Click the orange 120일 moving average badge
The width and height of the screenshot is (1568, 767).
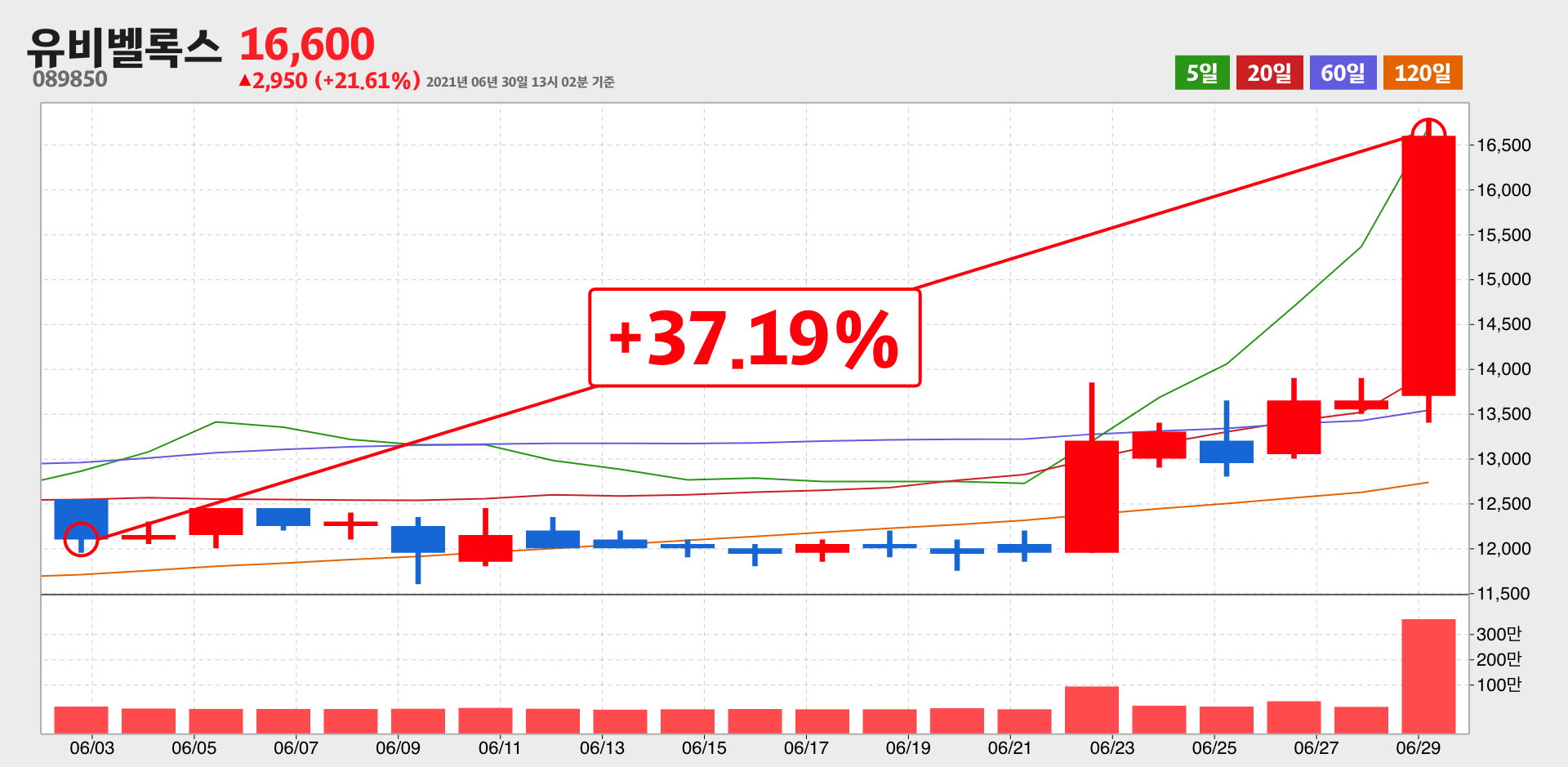pyautogui.click(x=1423, y=73)
